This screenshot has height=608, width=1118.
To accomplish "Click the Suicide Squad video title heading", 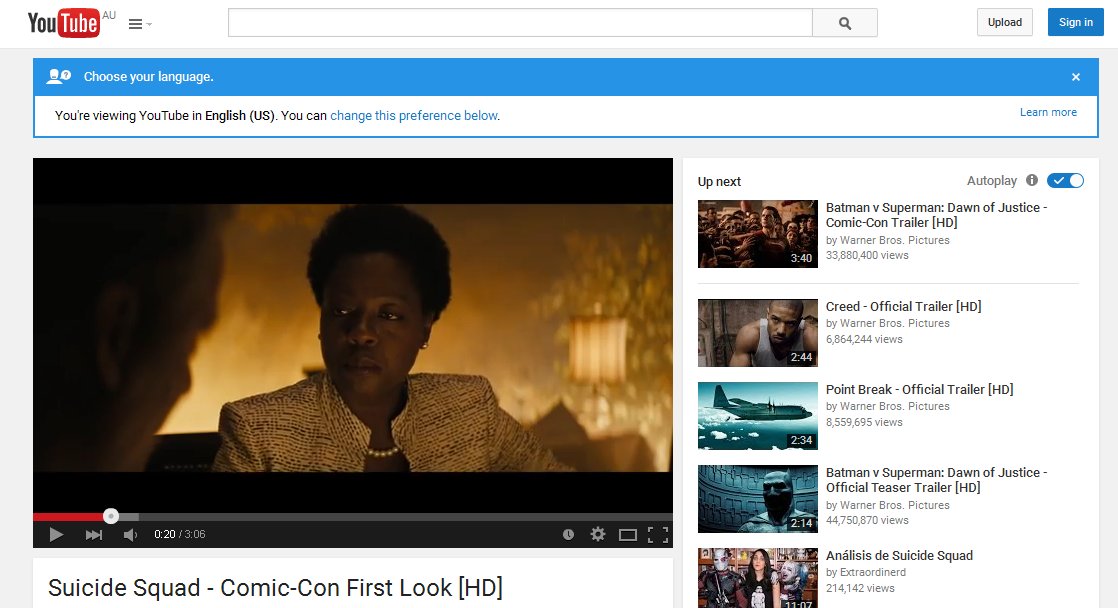I will click(x=275, y=588).
